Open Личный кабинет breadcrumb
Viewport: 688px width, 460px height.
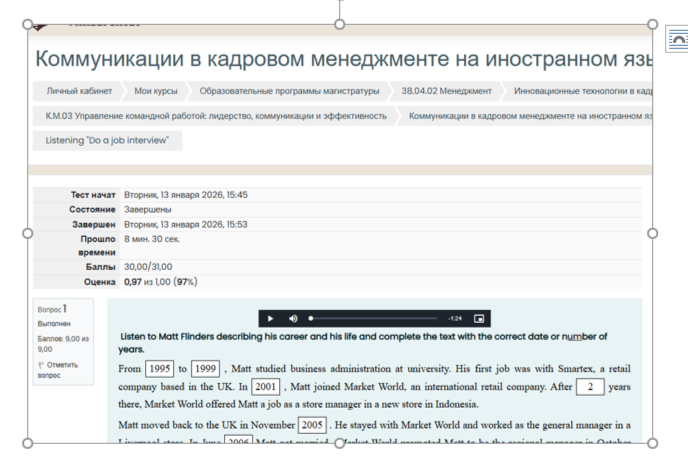[x=78, y=91]
